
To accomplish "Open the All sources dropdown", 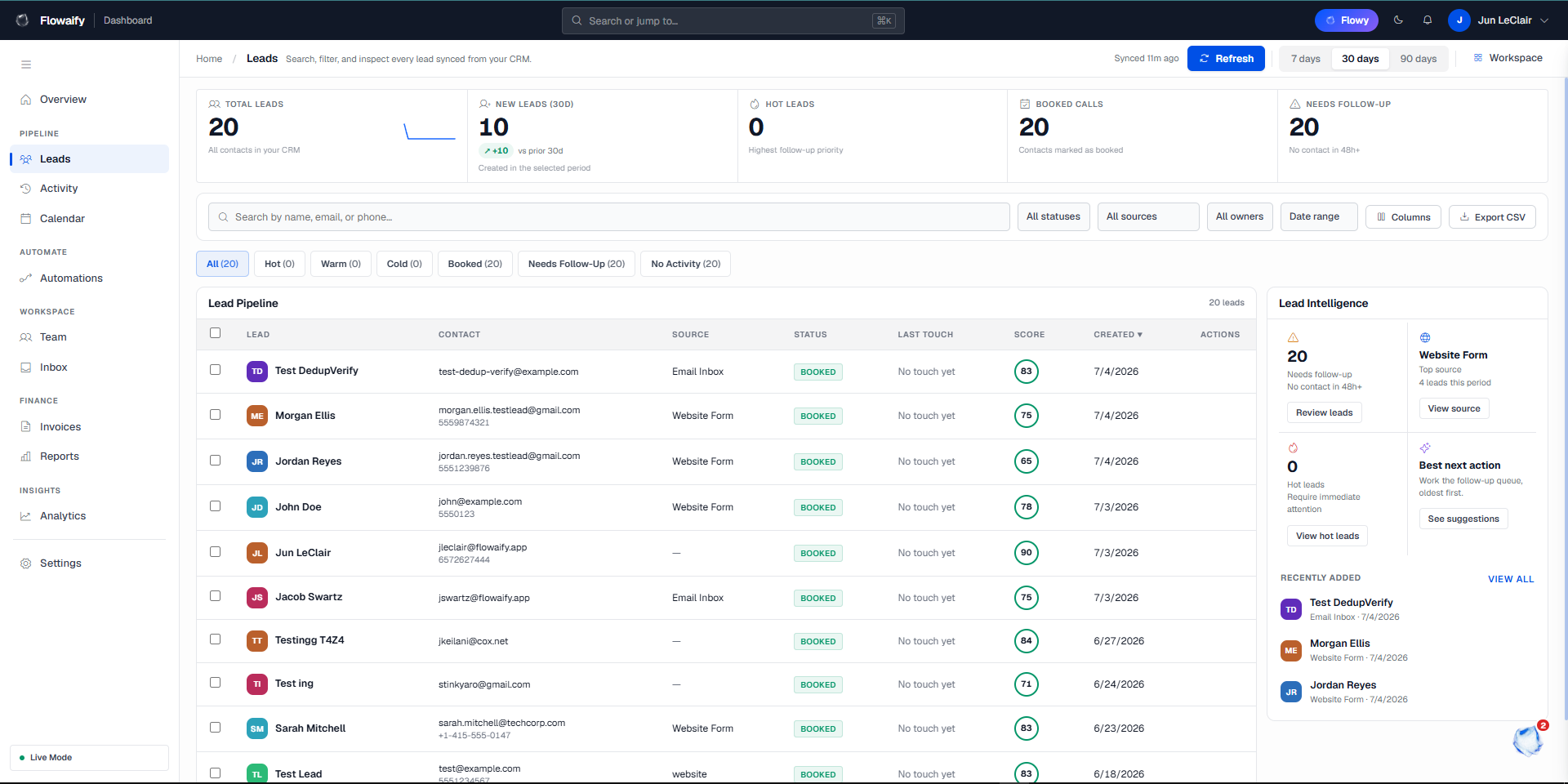I will point(1148,217).
